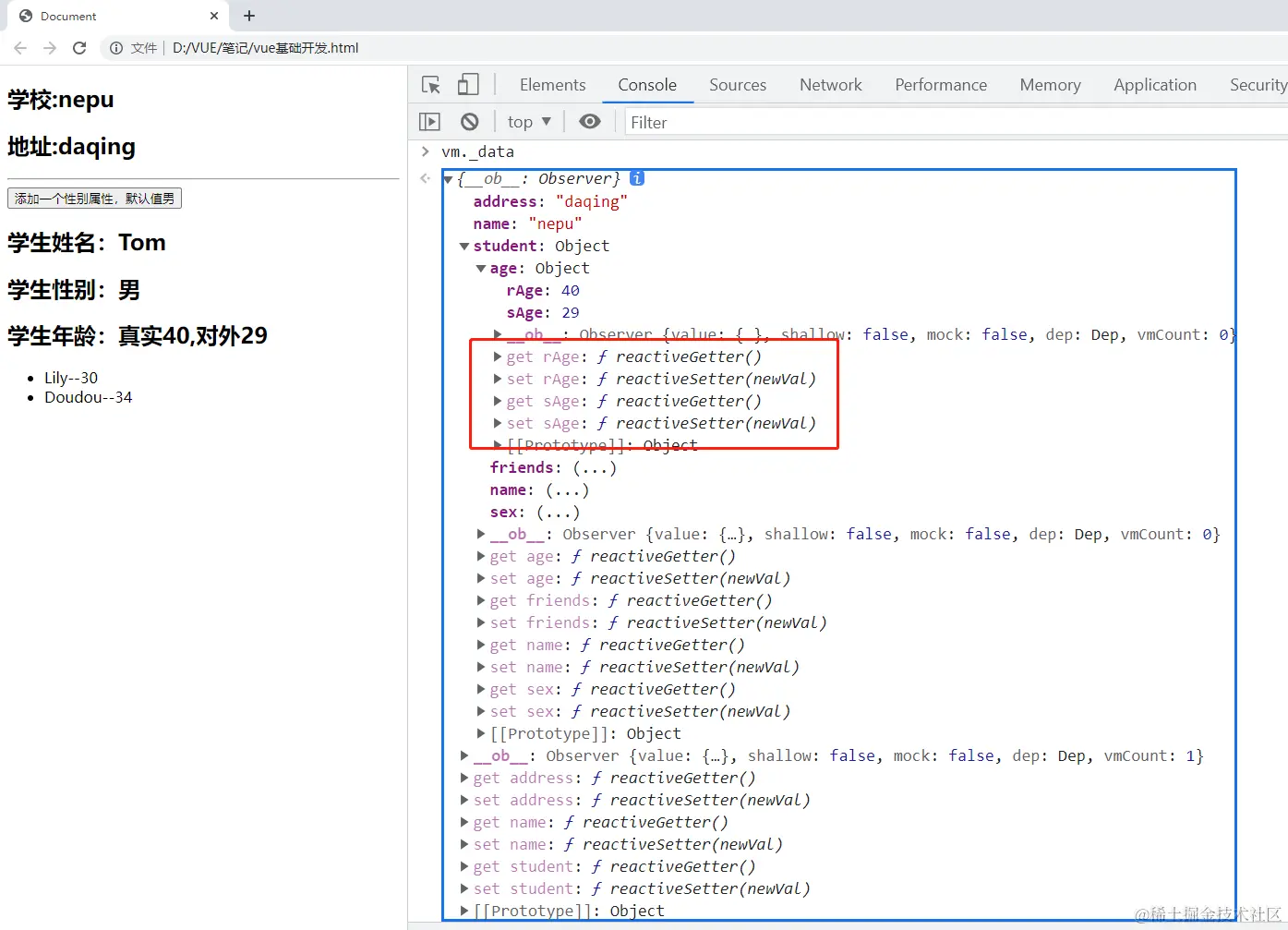Click the 学生姓名：Tom heading
The image size is (1288, 930).
pyautogui.click(x=87, y=243)
